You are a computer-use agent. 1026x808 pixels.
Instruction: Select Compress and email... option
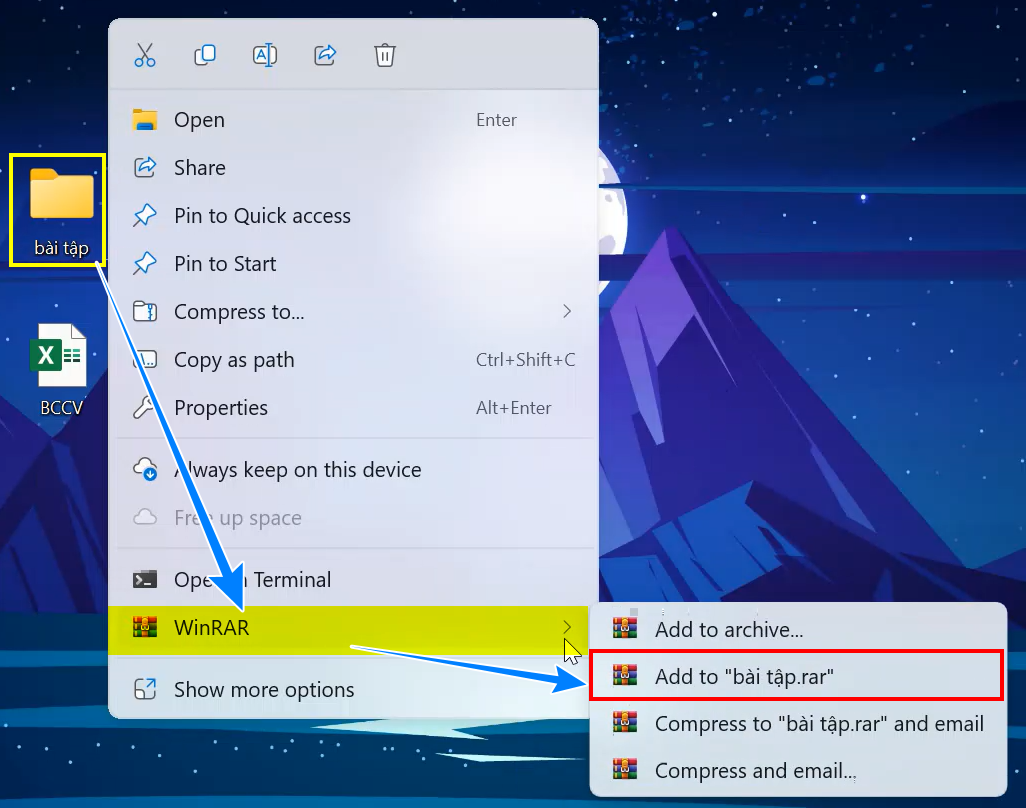point(755,771)
